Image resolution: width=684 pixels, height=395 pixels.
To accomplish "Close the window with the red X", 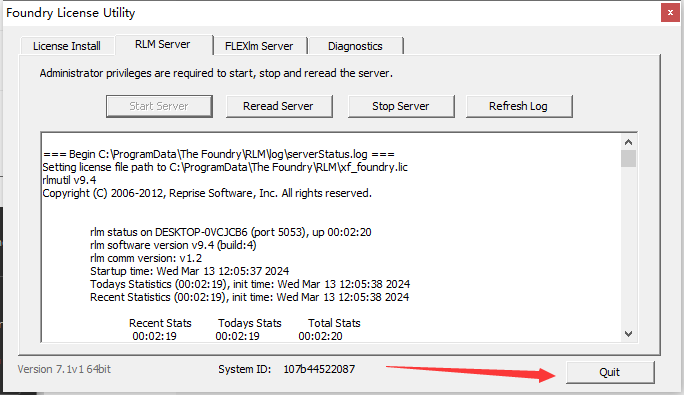I will [x=670, y=13].
